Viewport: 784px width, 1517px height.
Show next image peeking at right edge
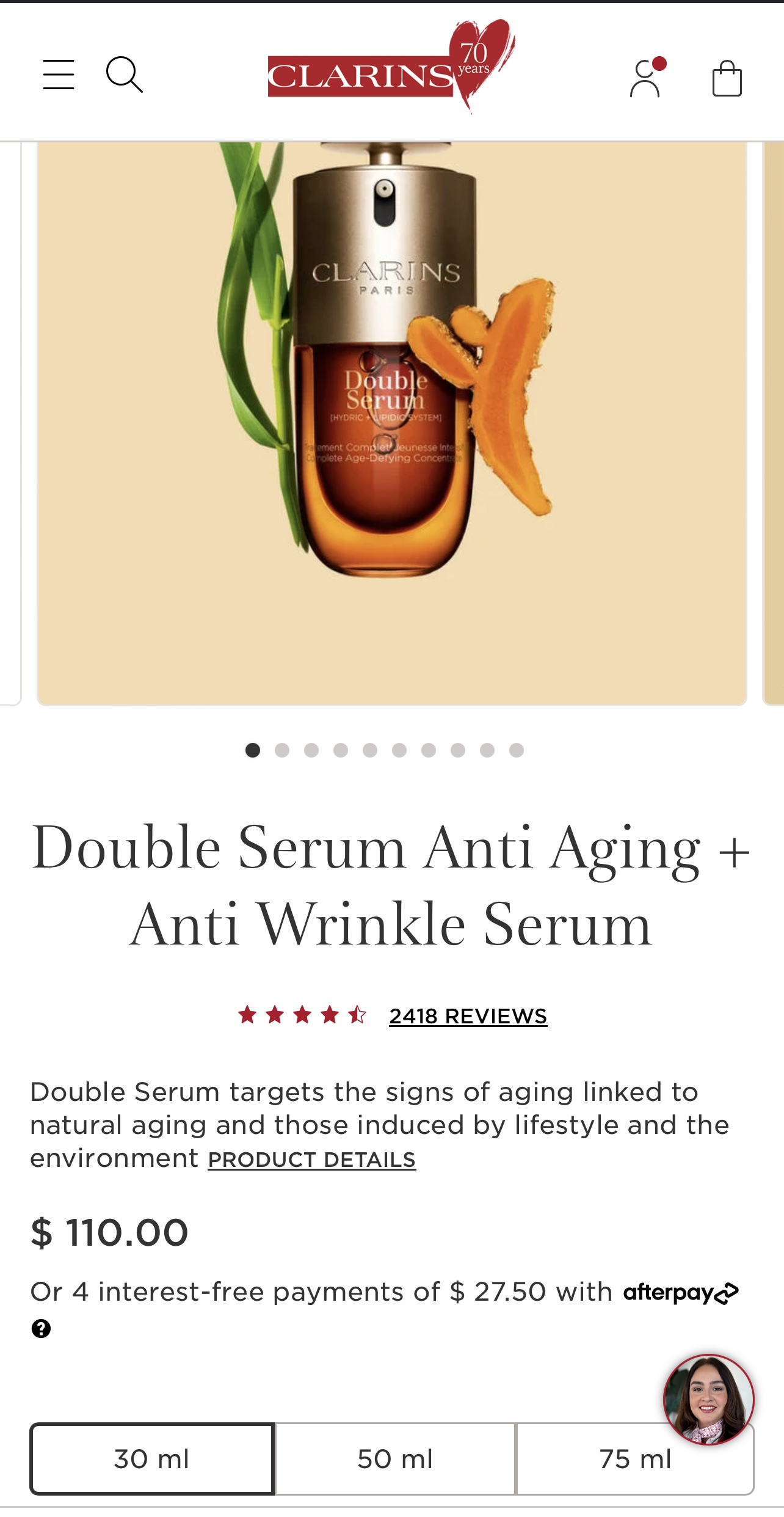click(x=774, y=423)
